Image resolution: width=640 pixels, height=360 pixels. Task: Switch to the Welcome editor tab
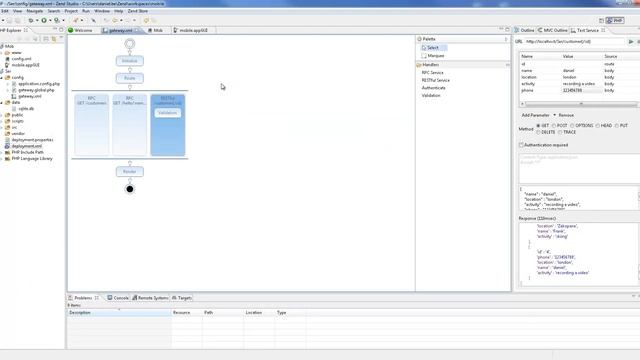(x=80, y=30)
